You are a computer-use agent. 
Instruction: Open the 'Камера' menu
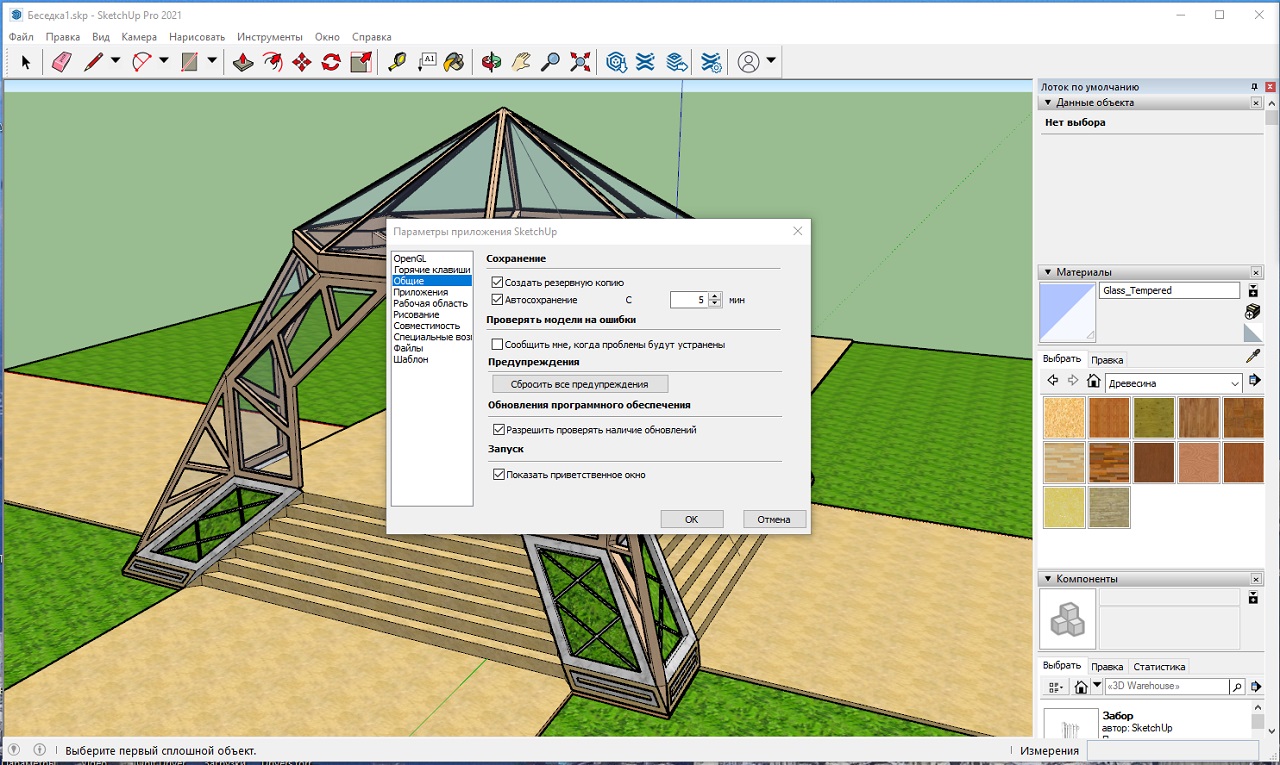click(139, 37)
